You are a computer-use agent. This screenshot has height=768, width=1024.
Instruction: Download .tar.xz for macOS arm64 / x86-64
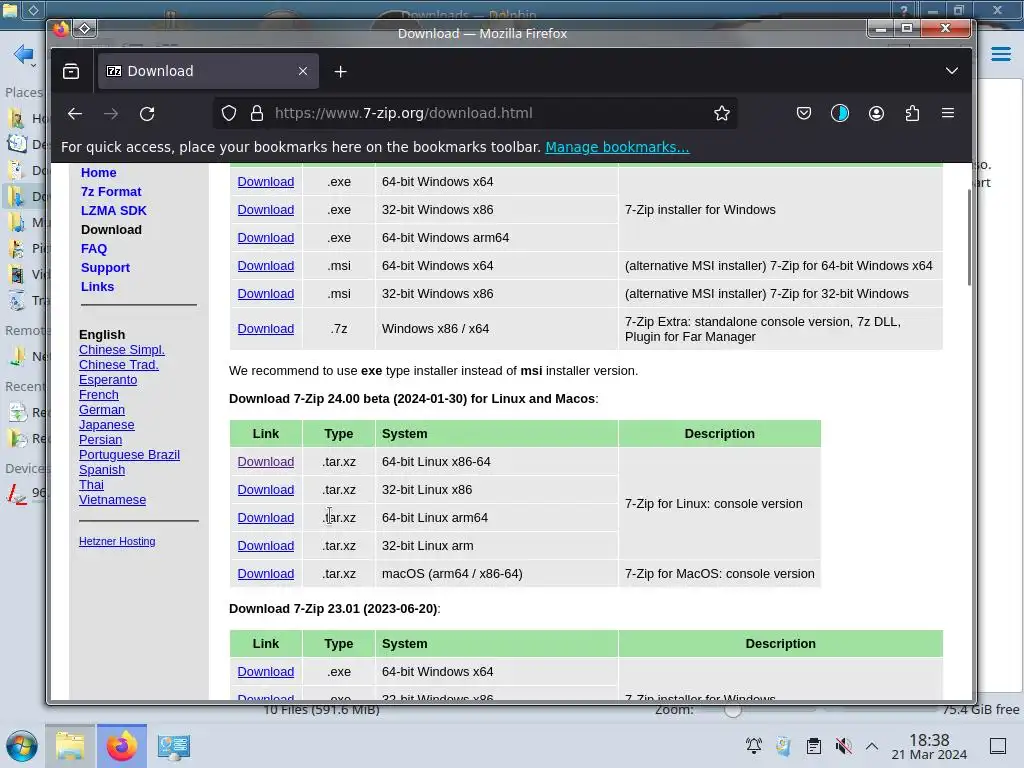[266, 573]
